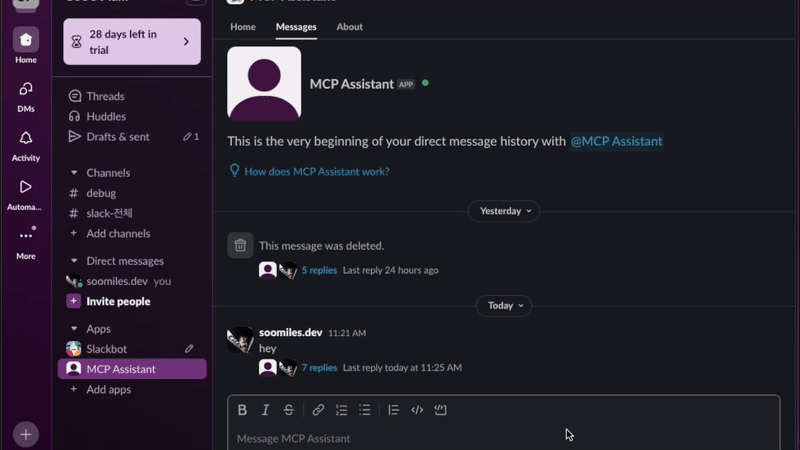Viewport: 800px width, 450px height.
Task: Switch to the Home tab
Action: [x=243, y=27]
